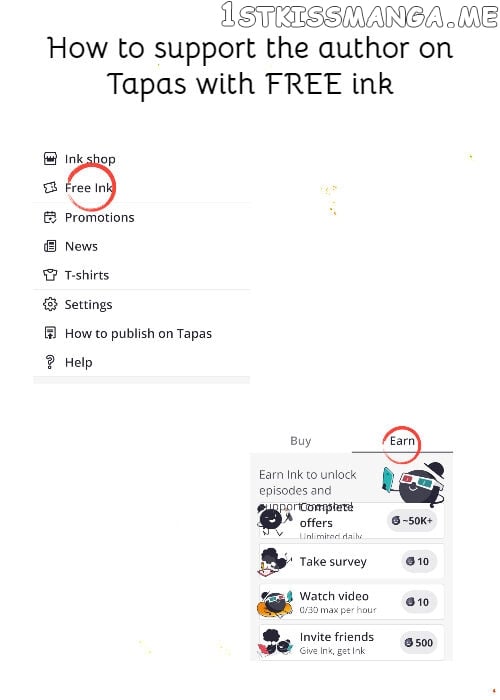Click the Help question mark icon
500x700 pixels.
[x=50, y=362]
